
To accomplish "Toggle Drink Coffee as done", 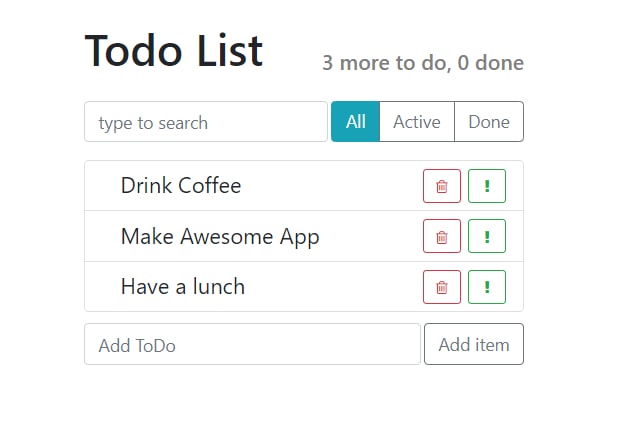I will pos(180,186).
